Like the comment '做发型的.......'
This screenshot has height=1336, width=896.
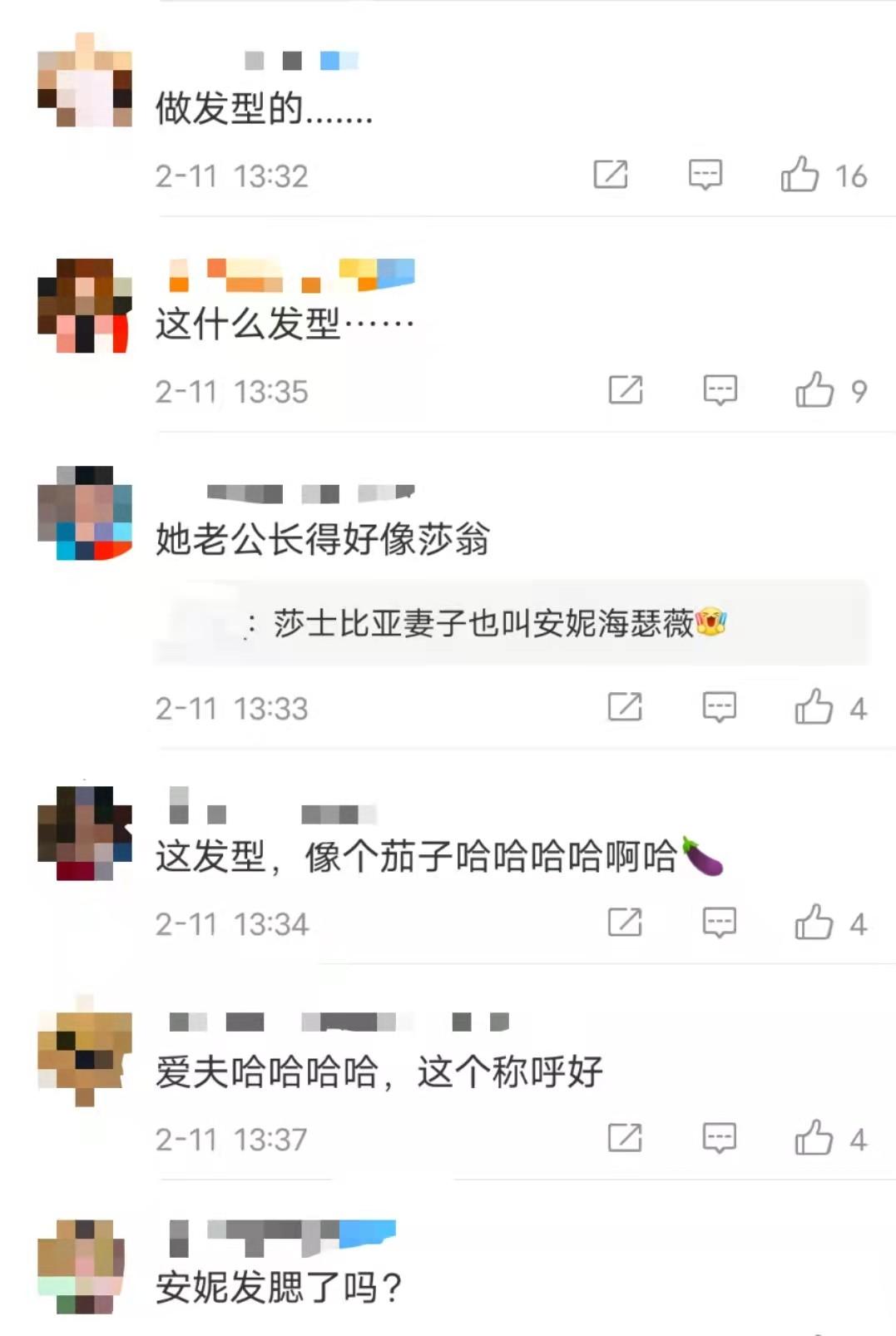(x=799, y=175)
